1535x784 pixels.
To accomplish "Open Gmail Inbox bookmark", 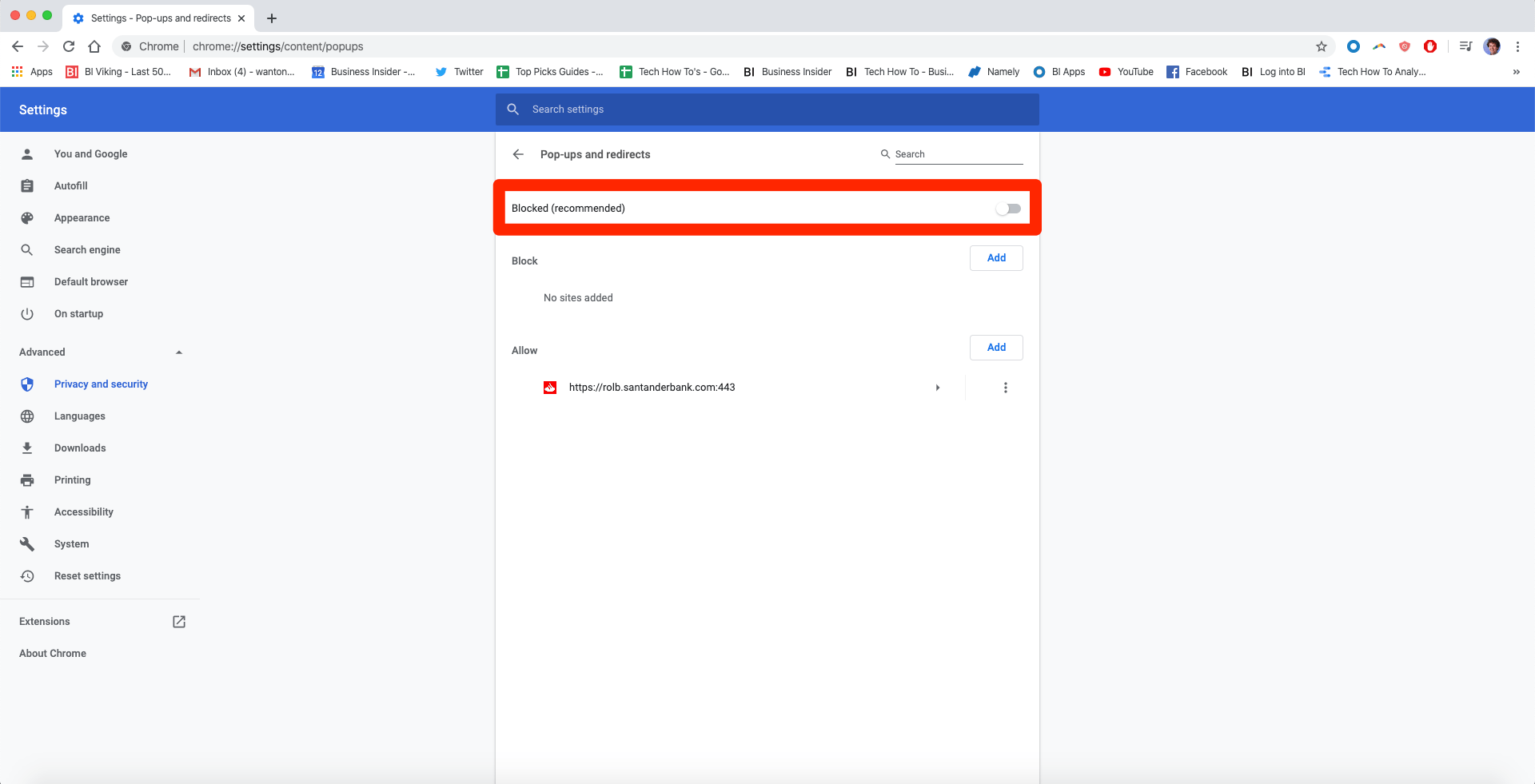I will click(241, 72).
